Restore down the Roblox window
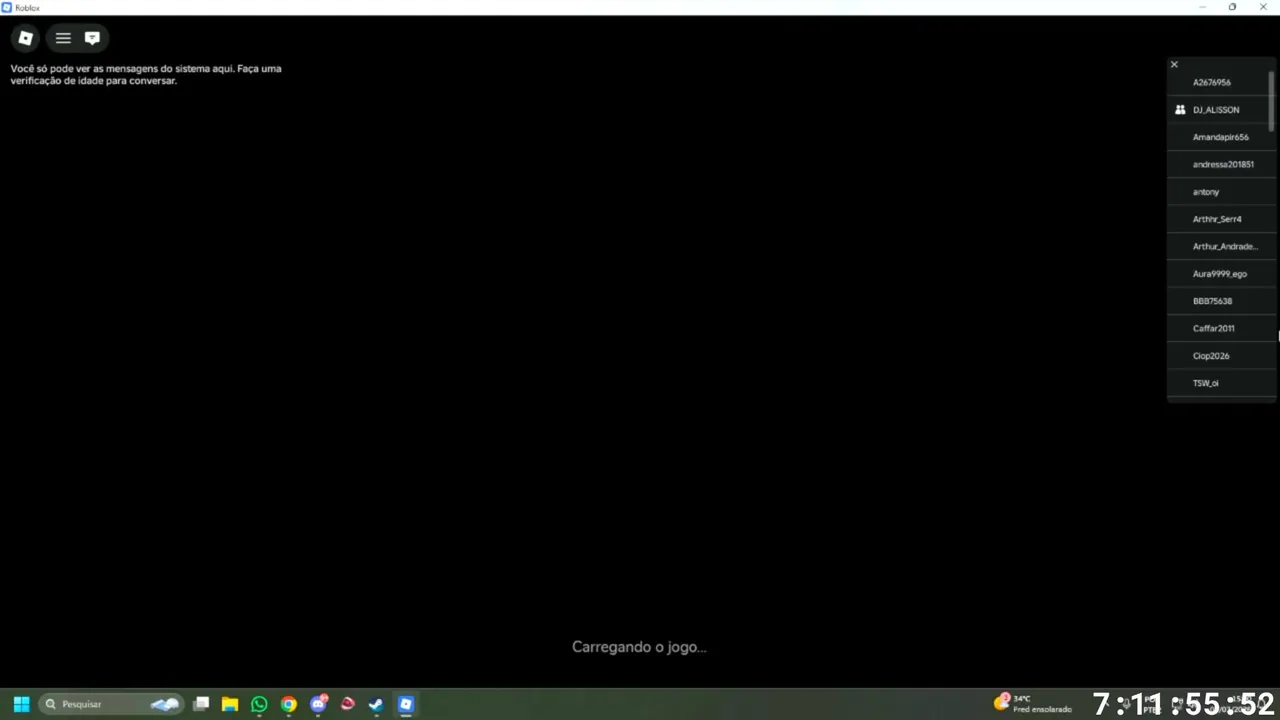This screenshot has height=720, width=1280. 1232,7
